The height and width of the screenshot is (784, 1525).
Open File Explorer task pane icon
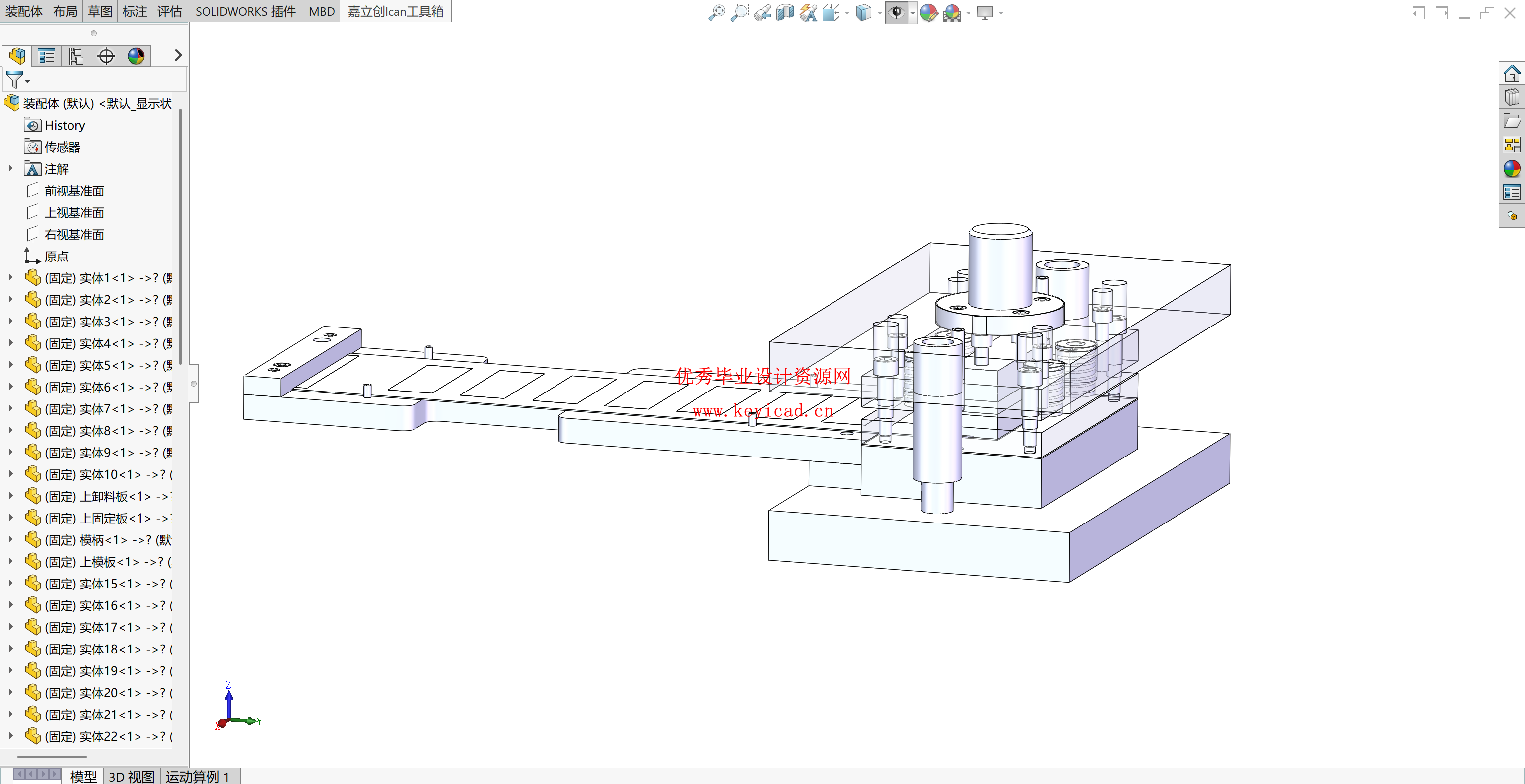(x=1512, y=121)
